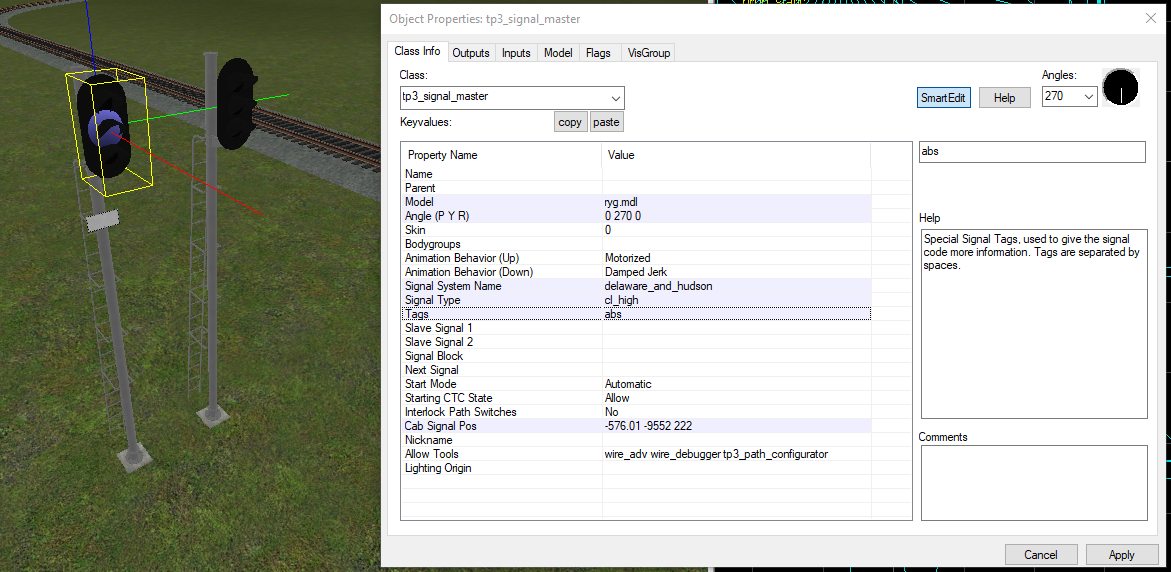Select the Tags property row
Image resolution: width=1171 pixels, height=572 pixels.
click(636, 314)
